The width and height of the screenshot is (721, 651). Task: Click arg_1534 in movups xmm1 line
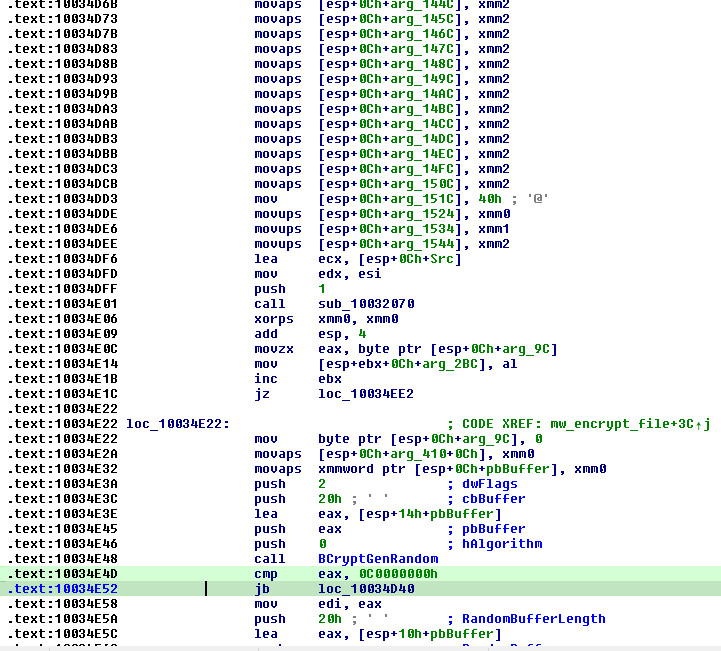(422, 228)
